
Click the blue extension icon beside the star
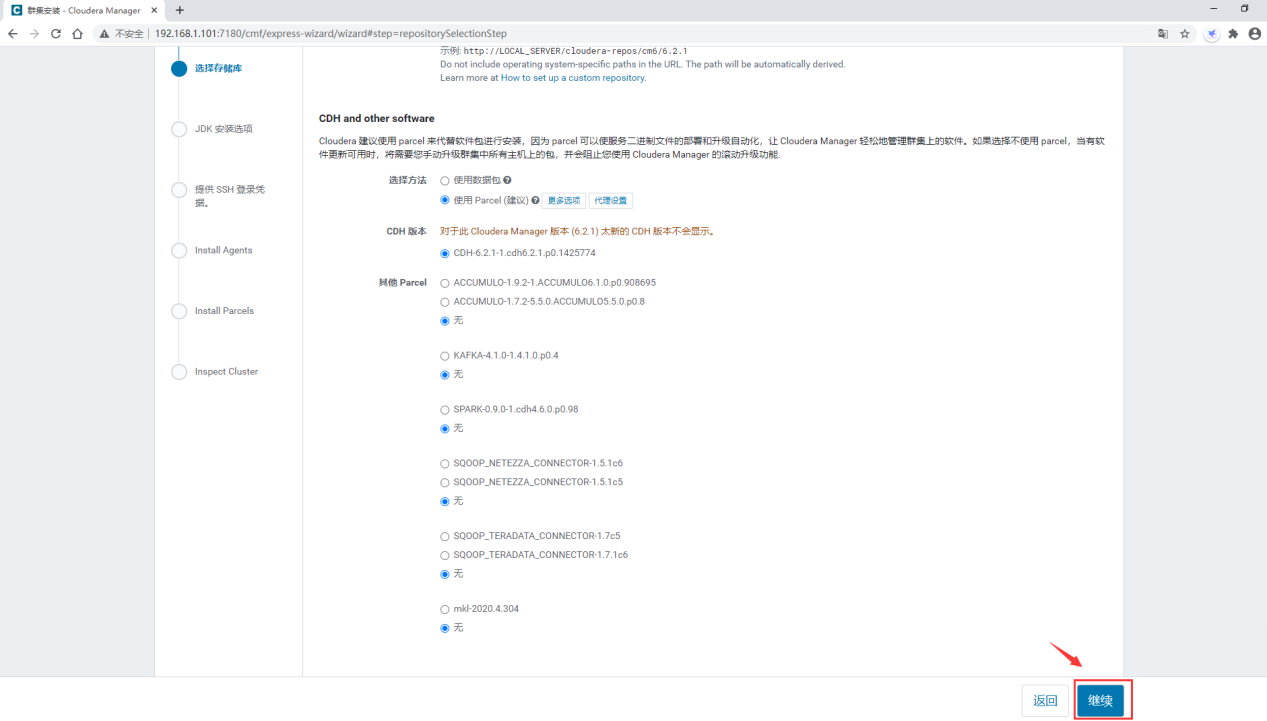1211,33
